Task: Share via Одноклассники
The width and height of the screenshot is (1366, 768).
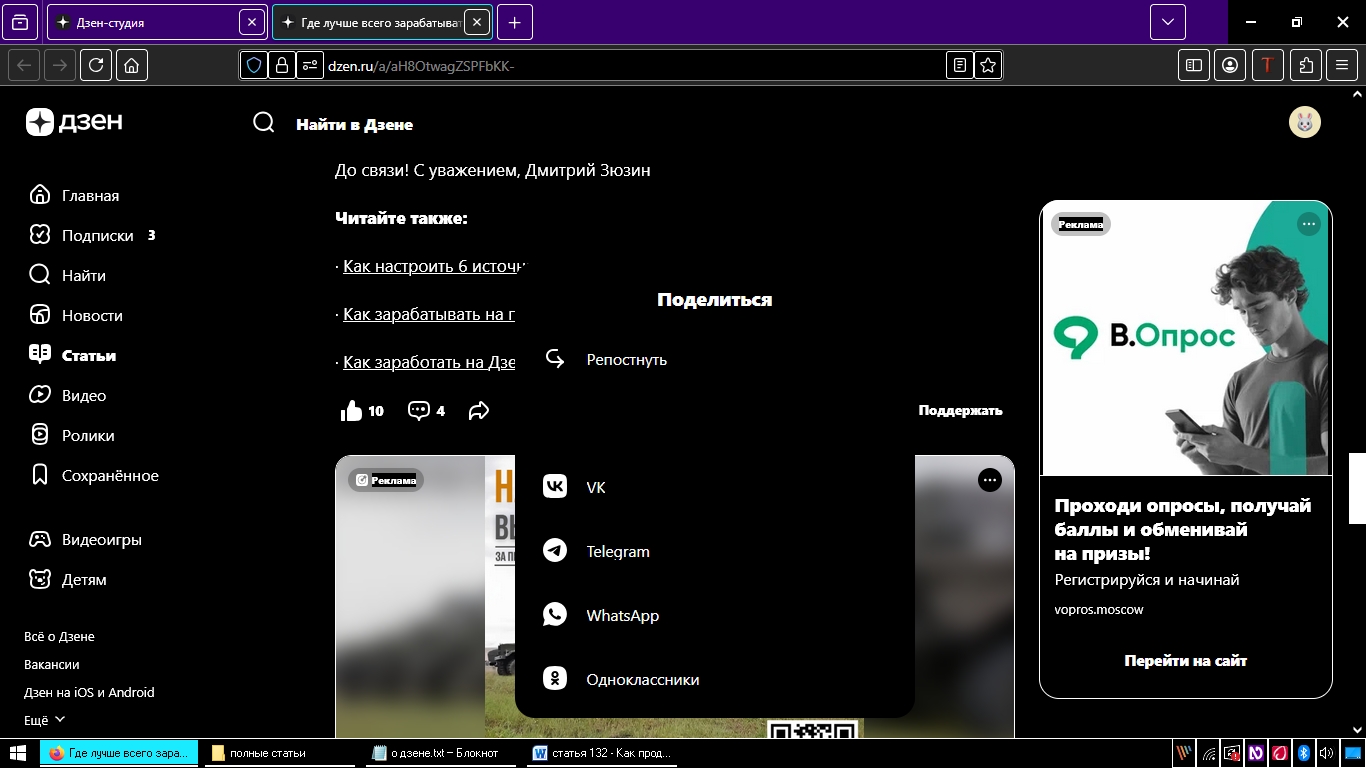Action: tap(714, 679)
